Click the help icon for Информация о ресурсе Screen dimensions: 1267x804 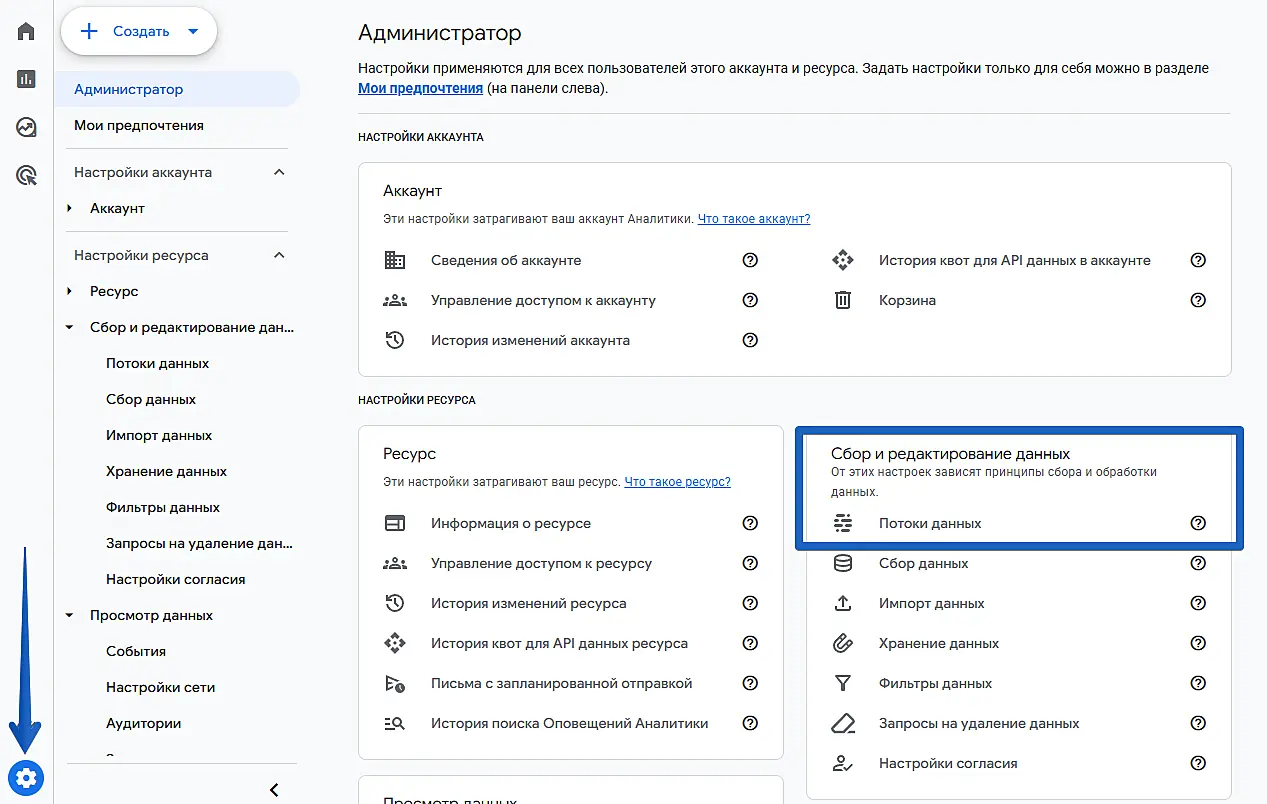pos(750,523)
